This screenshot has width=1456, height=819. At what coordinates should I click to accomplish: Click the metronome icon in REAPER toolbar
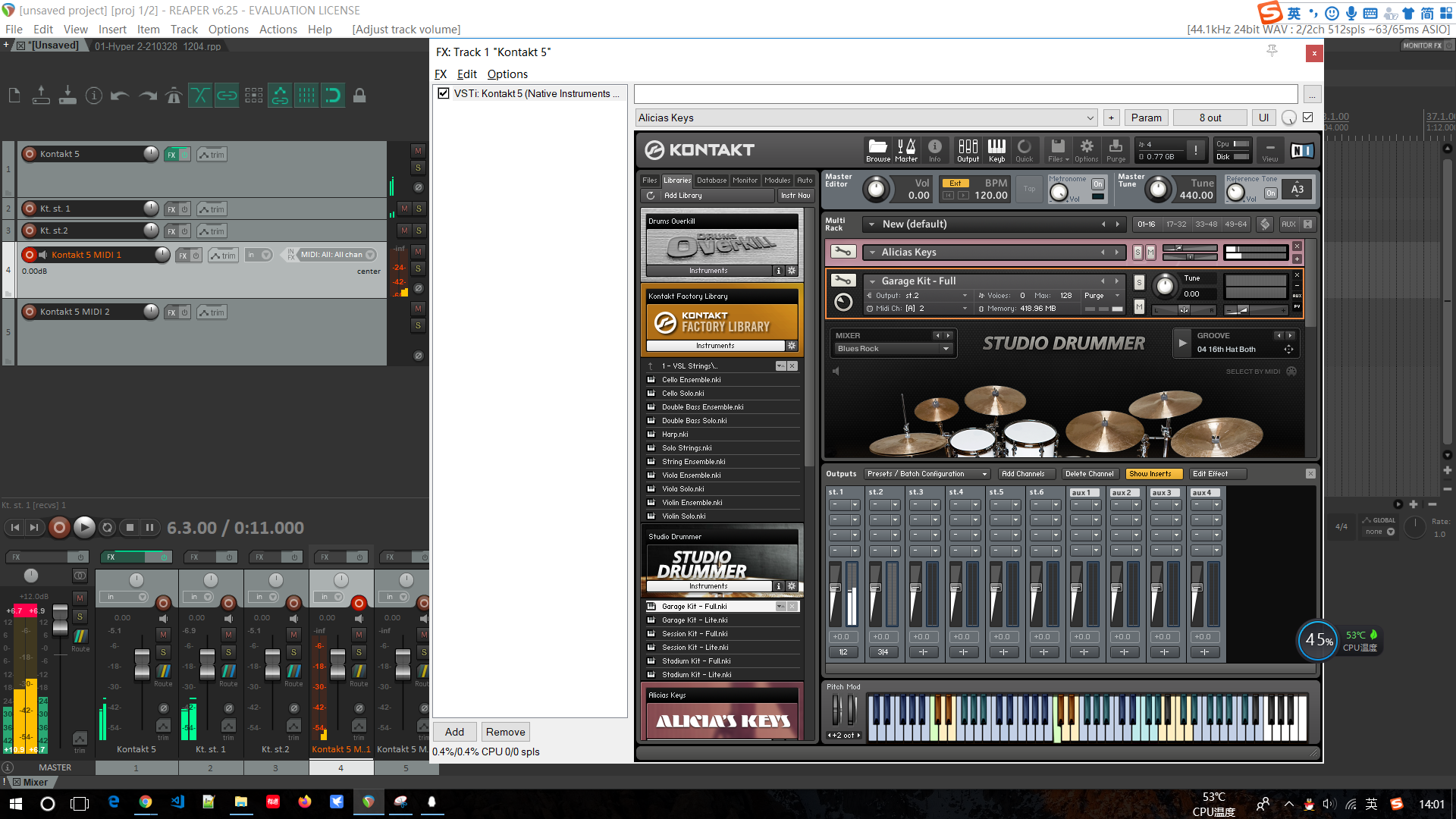(x=174, y=96)
